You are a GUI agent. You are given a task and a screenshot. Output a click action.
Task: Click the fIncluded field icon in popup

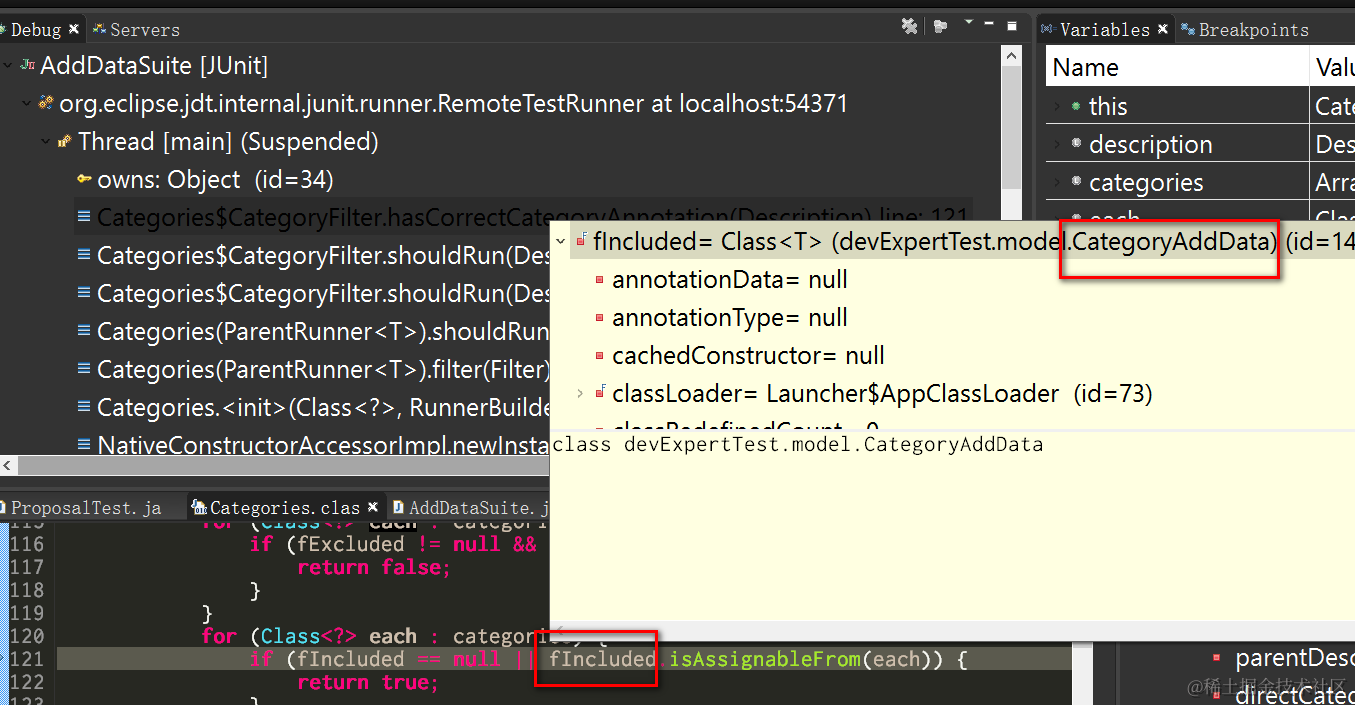581,241
